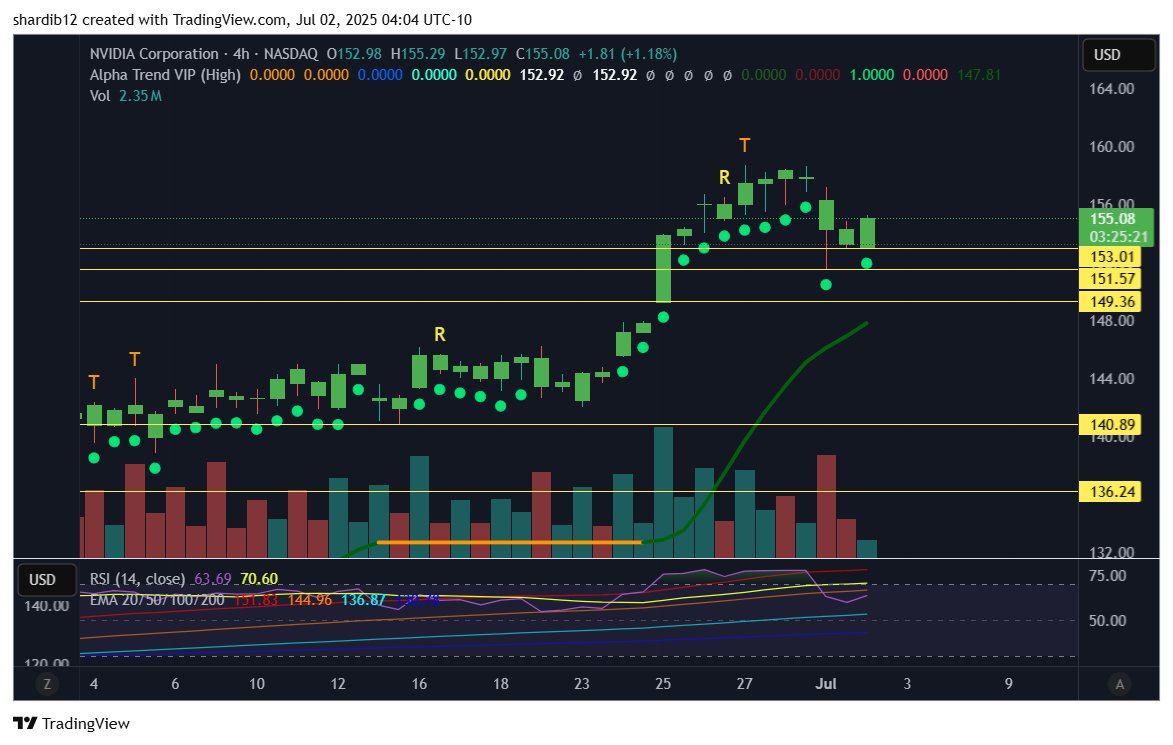The image size is (1173, 745).
Task: Click the green Alpha Trend value 1.0000
Action: (872, 75)
